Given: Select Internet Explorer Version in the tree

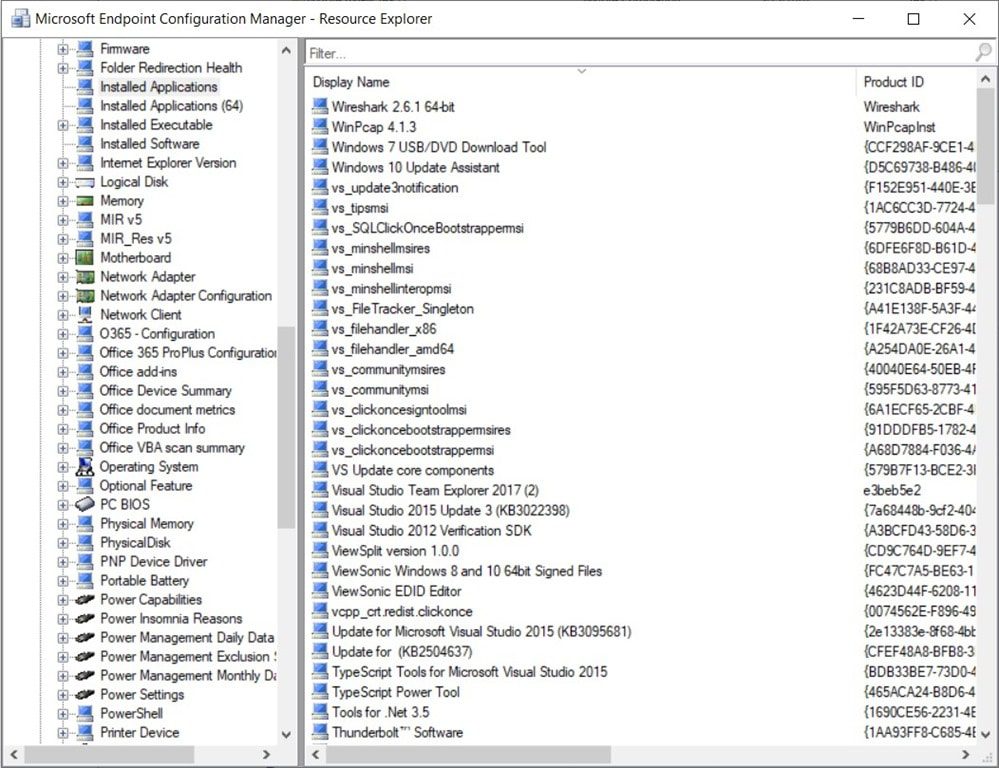Looking at the screenshot, I should (170, 163).
